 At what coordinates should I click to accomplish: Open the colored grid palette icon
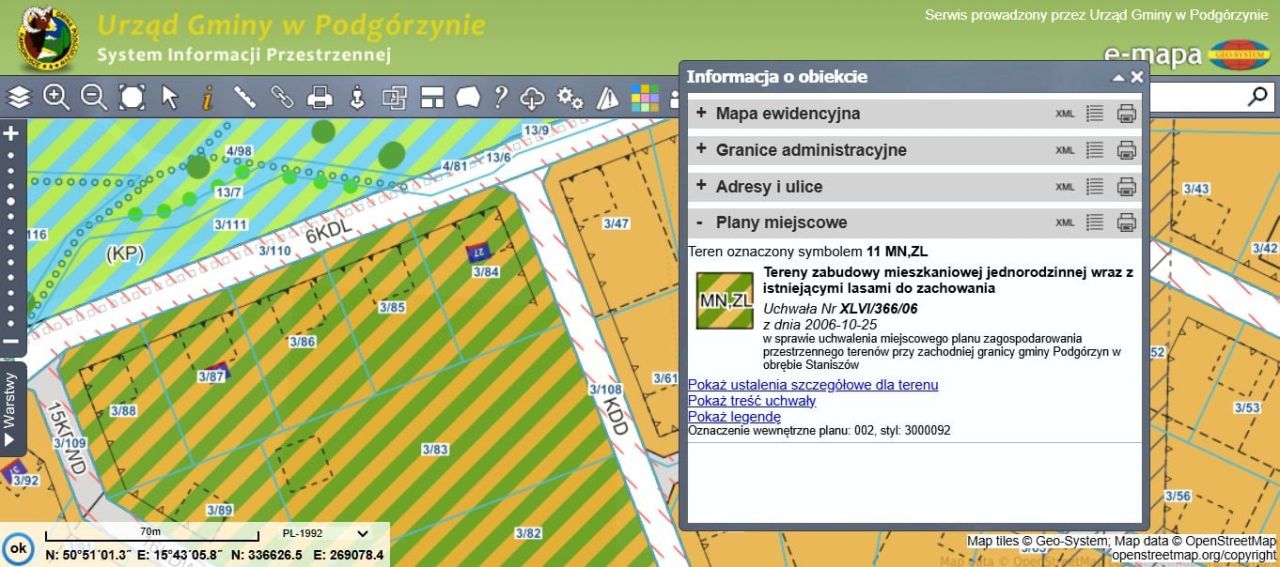[645, 97]
